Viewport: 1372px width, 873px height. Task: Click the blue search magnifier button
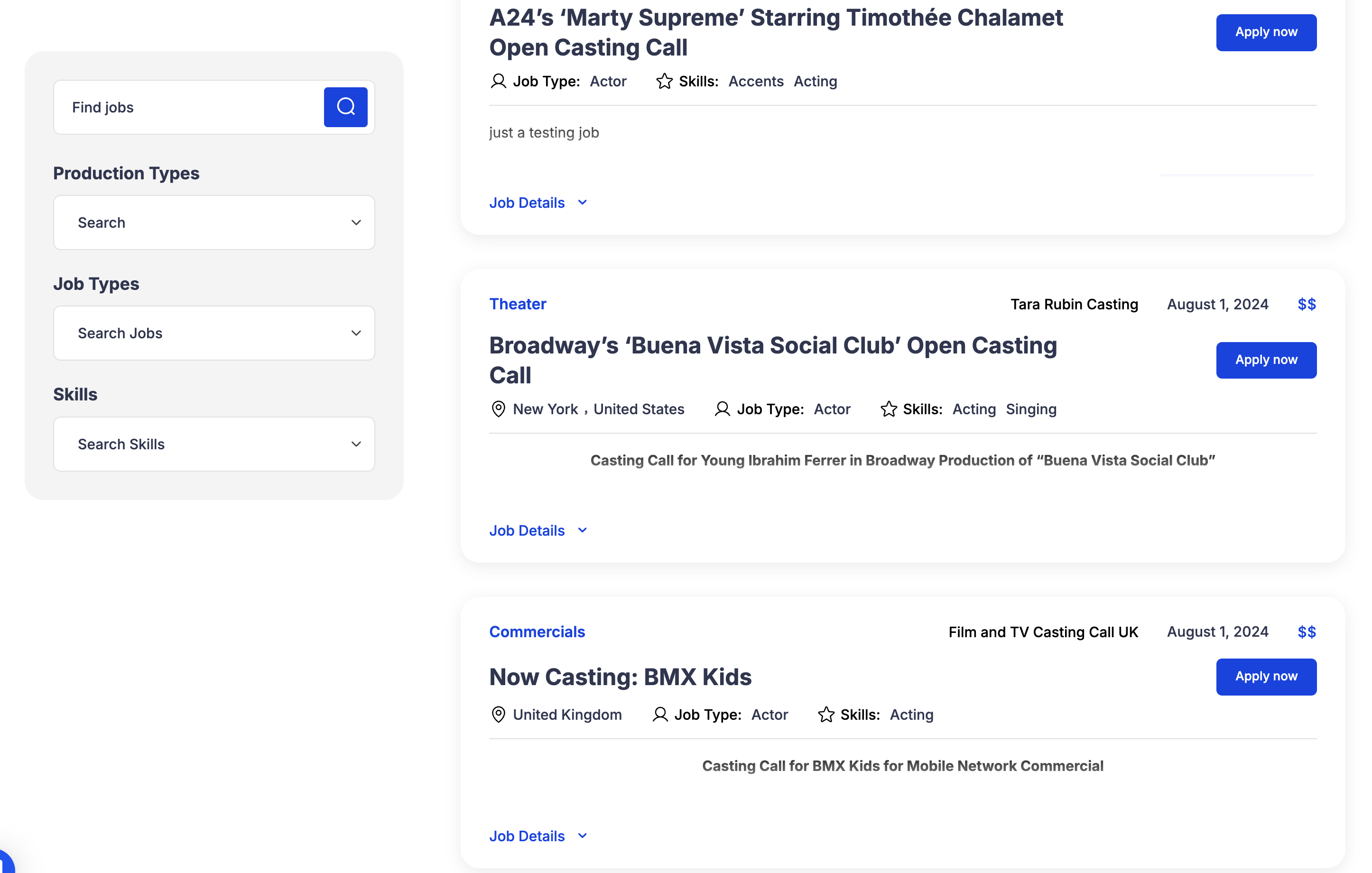point(345,107)
